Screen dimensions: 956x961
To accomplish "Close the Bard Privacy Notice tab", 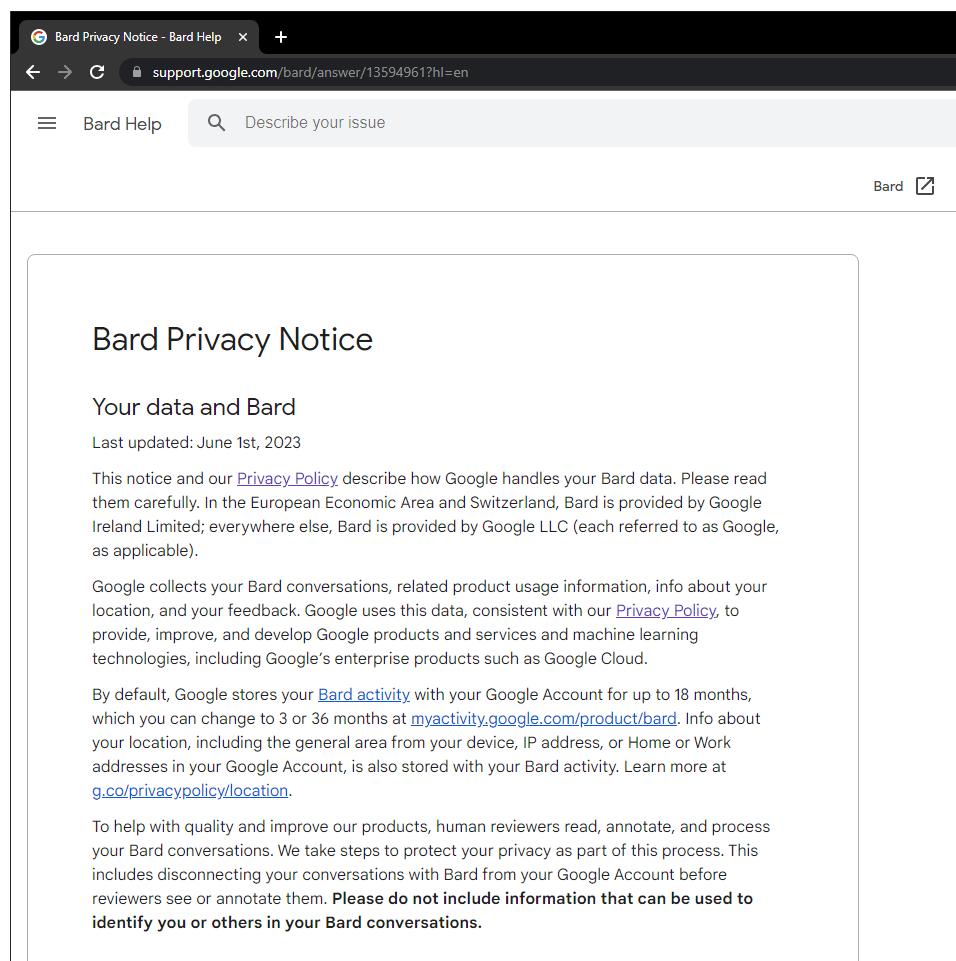I will tap(243, 37).
